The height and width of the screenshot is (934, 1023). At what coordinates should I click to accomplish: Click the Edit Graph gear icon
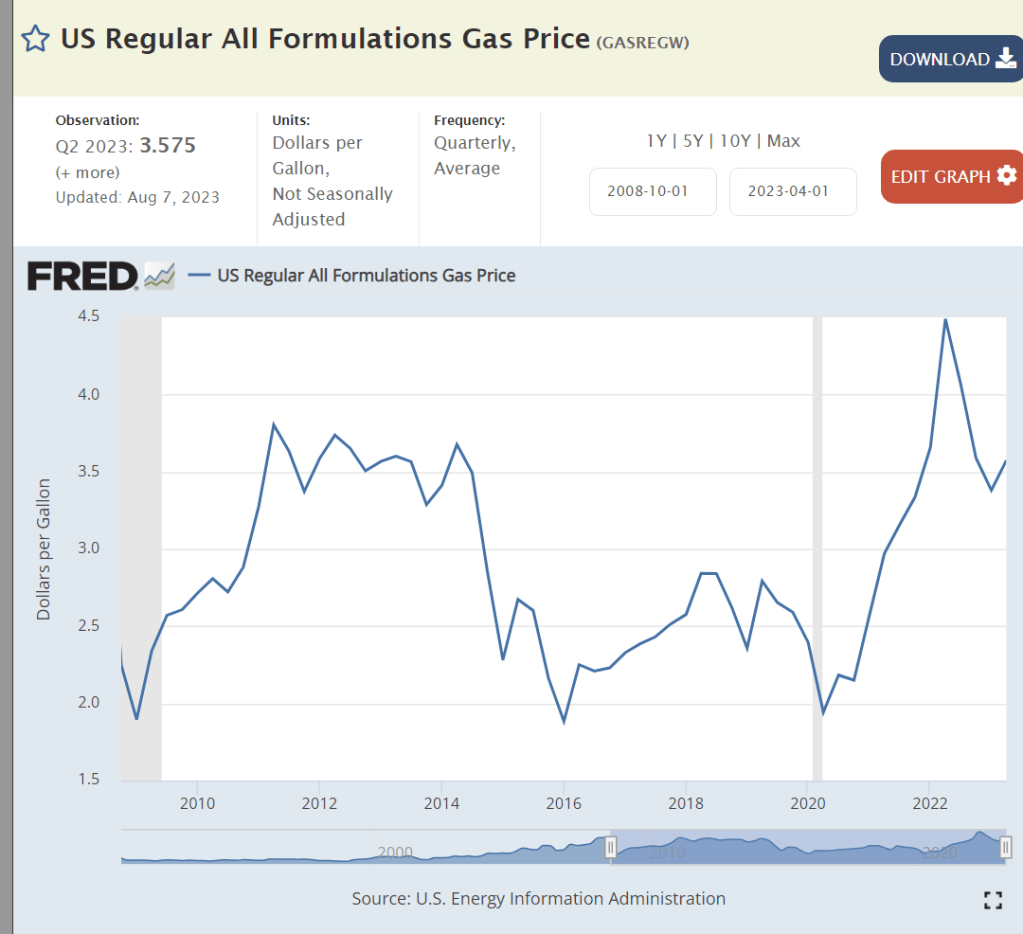point(1006,176)
